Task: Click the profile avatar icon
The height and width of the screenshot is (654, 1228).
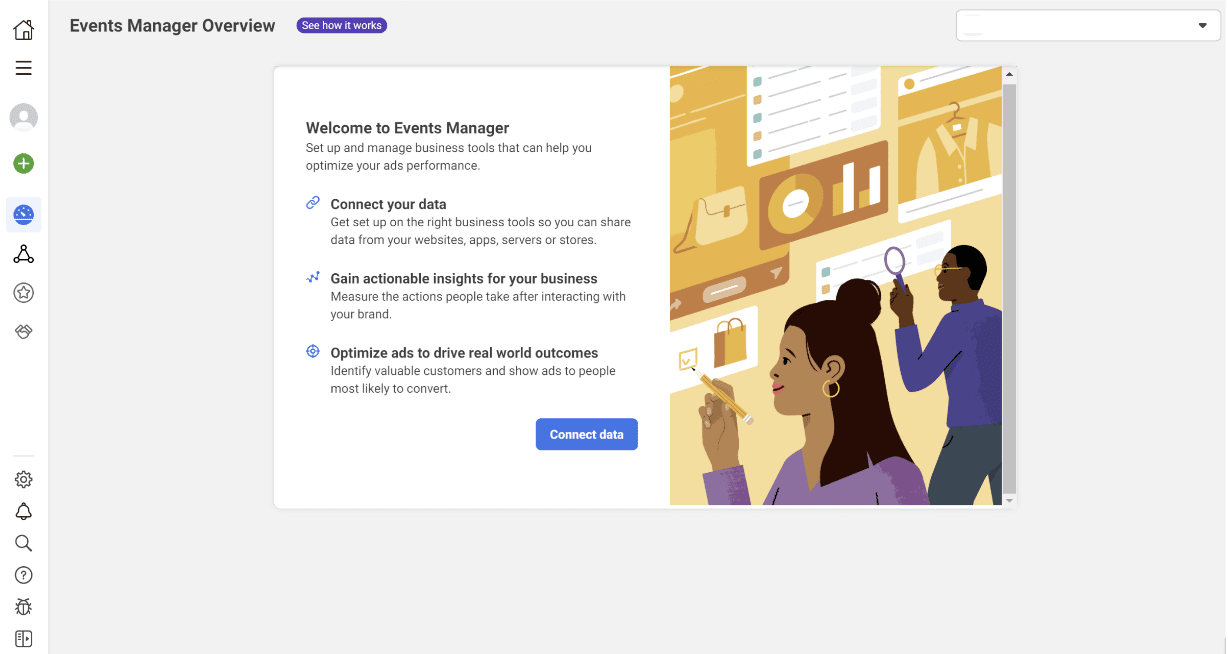Action: (24, 117)
